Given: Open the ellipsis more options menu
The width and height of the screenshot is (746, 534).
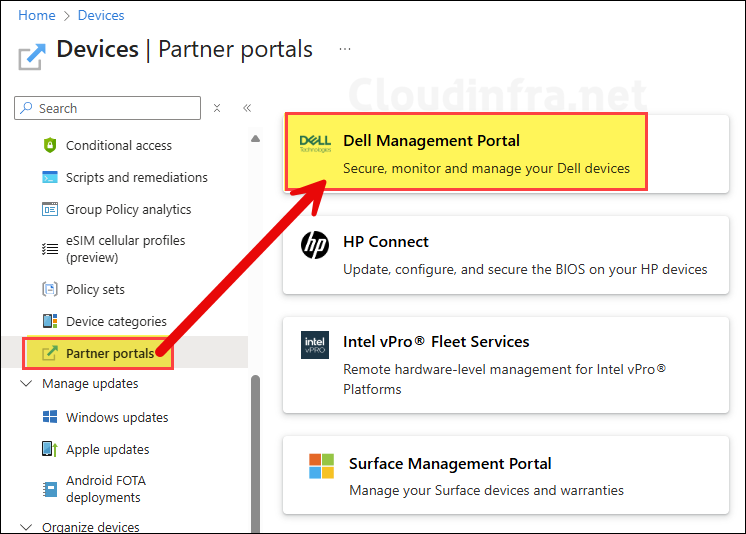Looking at the screenshot, I should 345,49.
